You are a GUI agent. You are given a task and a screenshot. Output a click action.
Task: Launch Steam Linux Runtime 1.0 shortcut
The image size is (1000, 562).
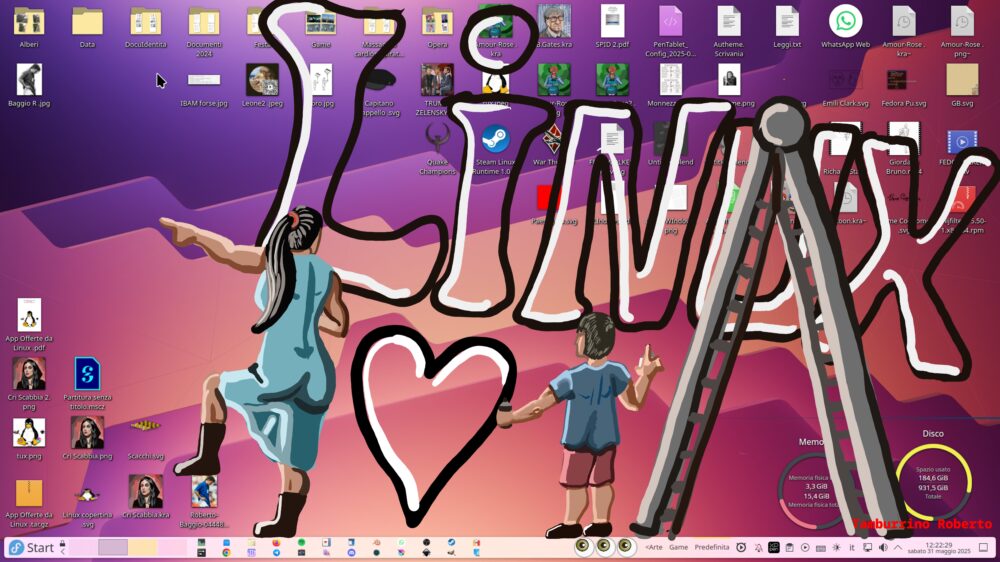click(x=494, y=149)
